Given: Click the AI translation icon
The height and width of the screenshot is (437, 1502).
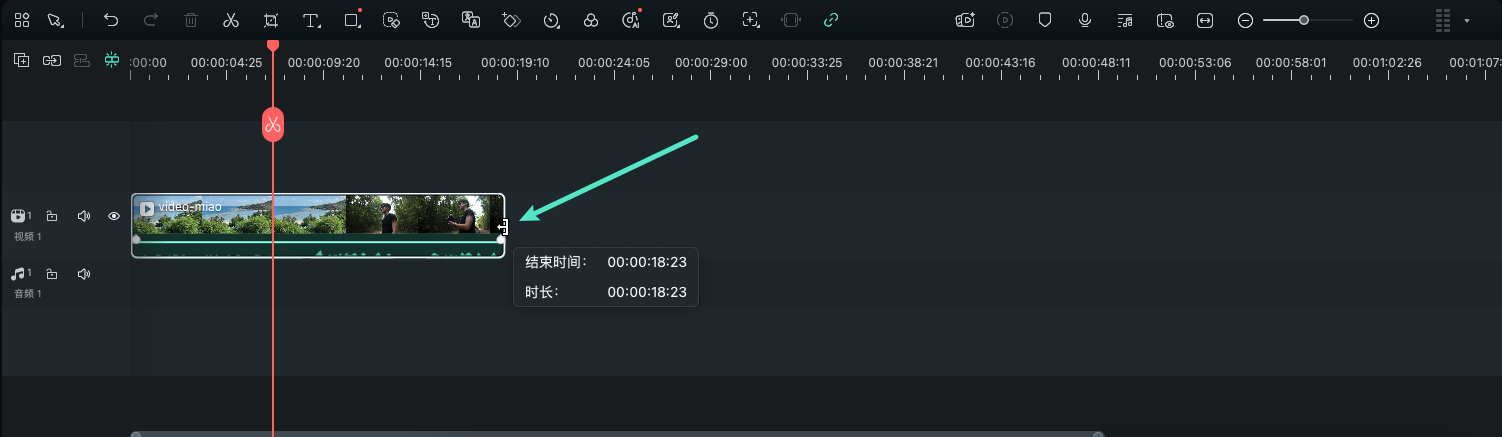Looking at the screenshot, I should click(x=471, y=20).
